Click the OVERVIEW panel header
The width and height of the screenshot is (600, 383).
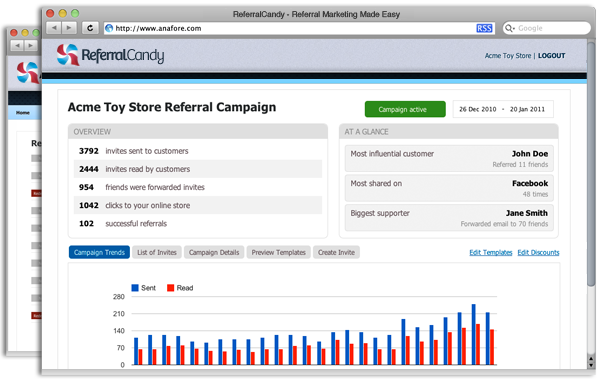click(198, 132)
